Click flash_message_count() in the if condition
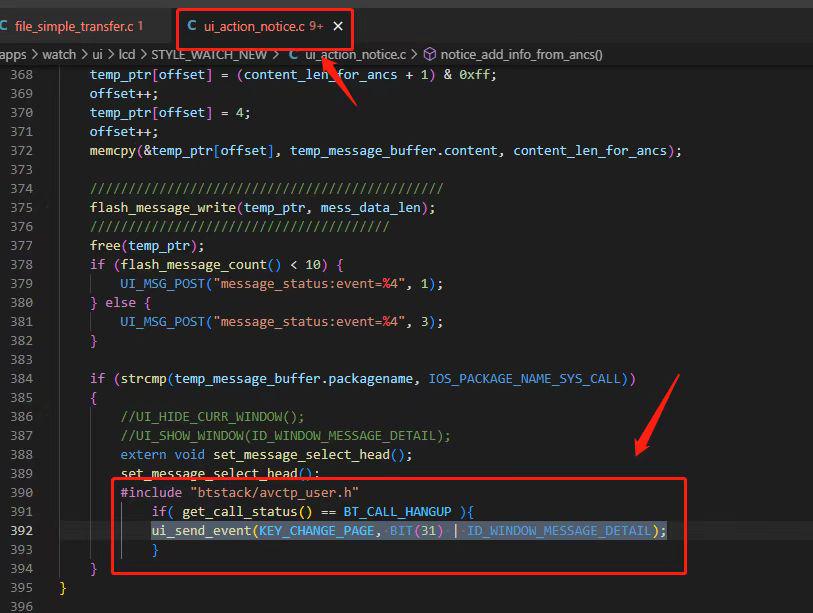The image size is (813, 613). [201, 265]
